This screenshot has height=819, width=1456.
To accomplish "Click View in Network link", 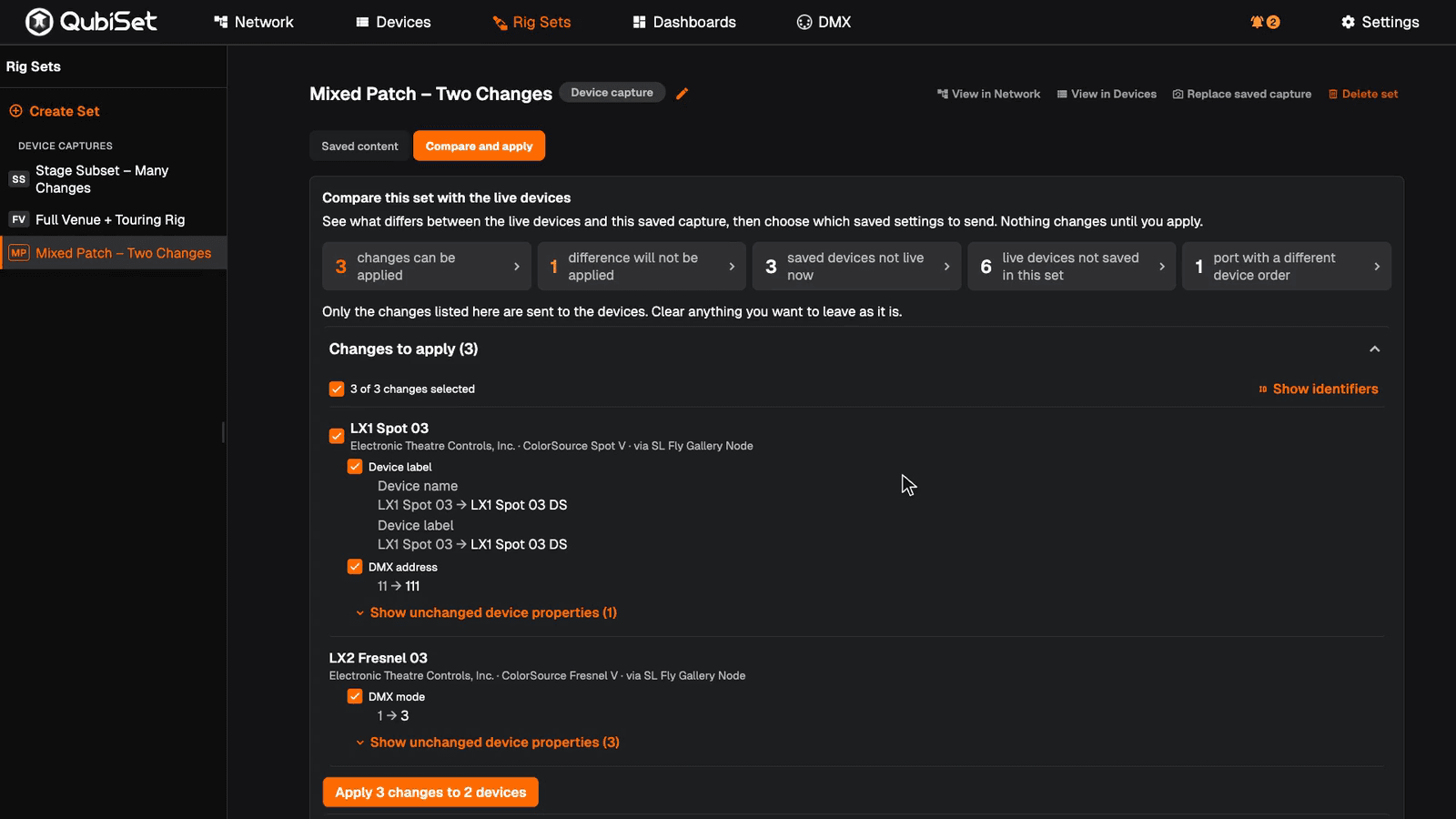I will pos(988,94).
